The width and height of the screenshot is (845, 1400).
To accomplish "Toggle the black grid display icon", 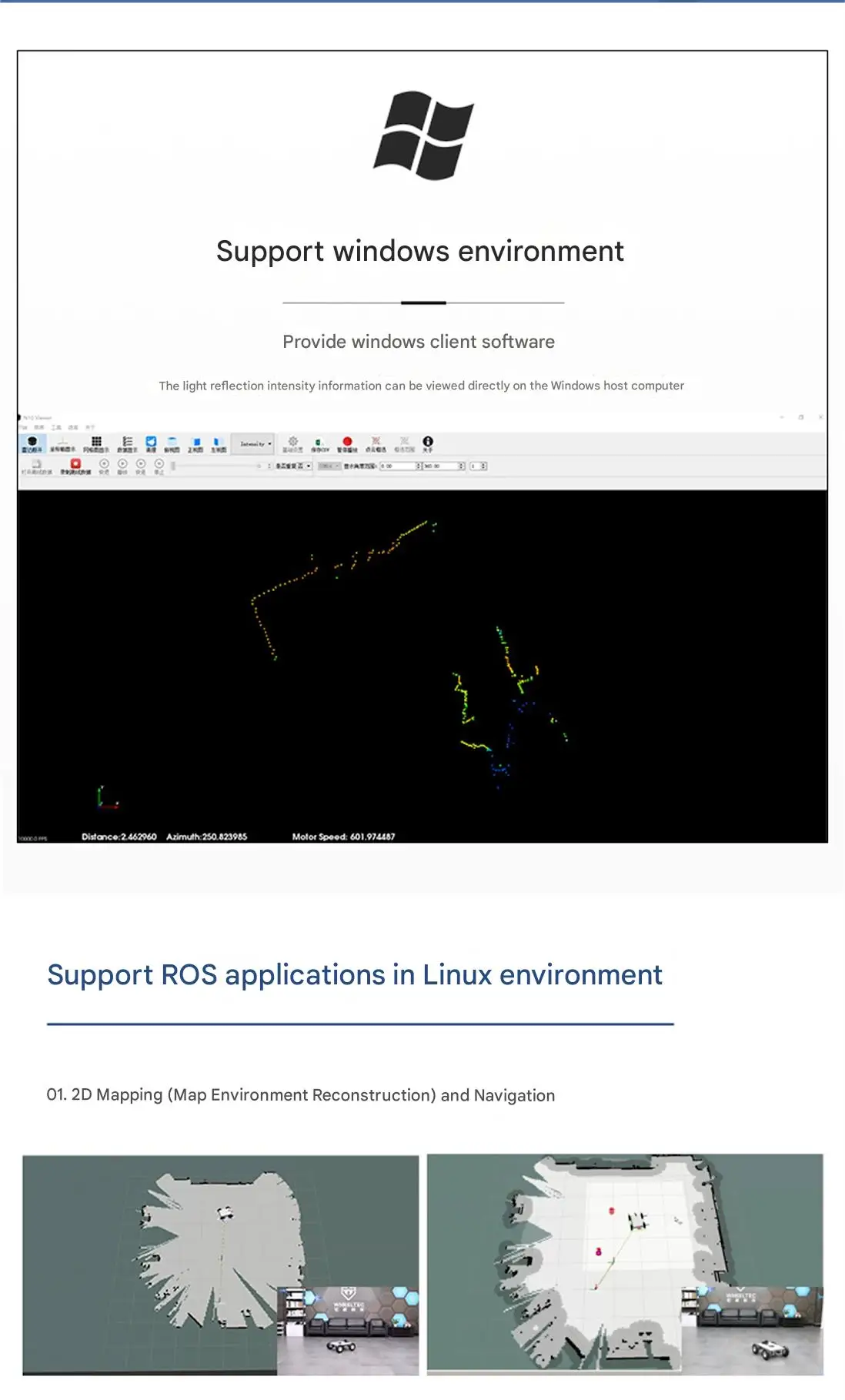I will coord(96,444).
